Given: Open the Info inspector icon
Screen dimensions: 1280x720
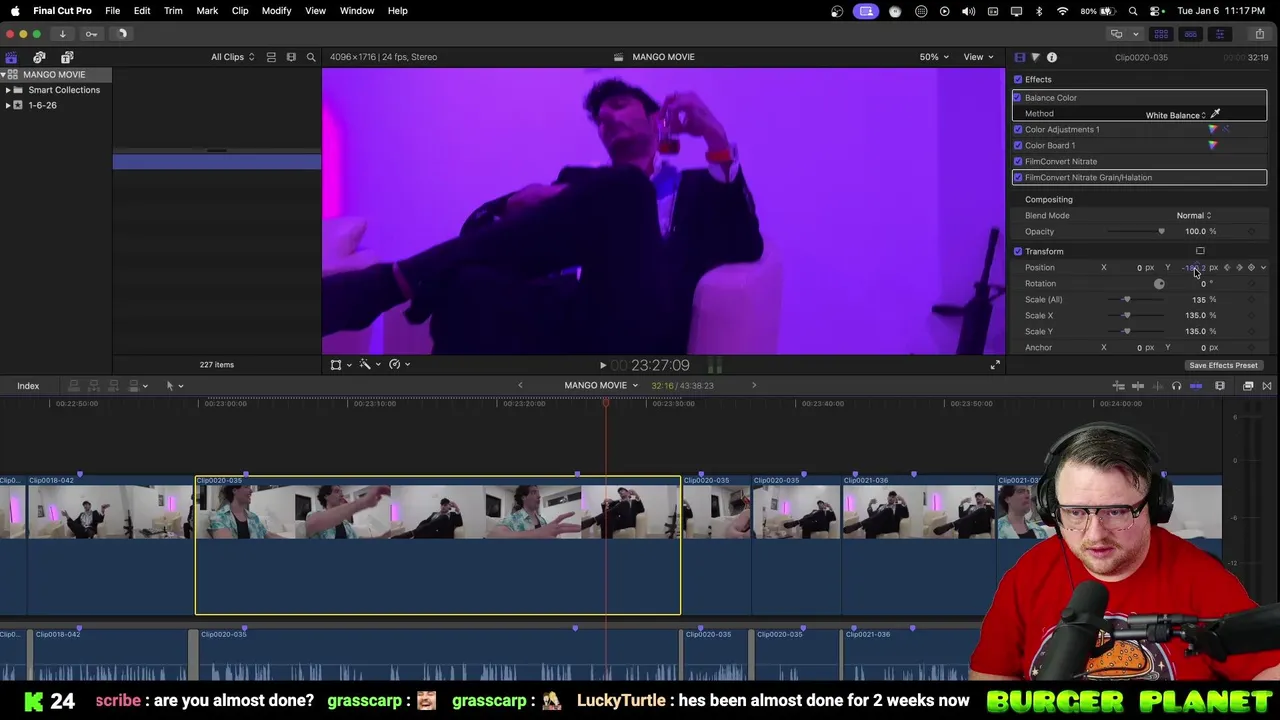Looking at the screenshot, I should [x=1052, y=57].
